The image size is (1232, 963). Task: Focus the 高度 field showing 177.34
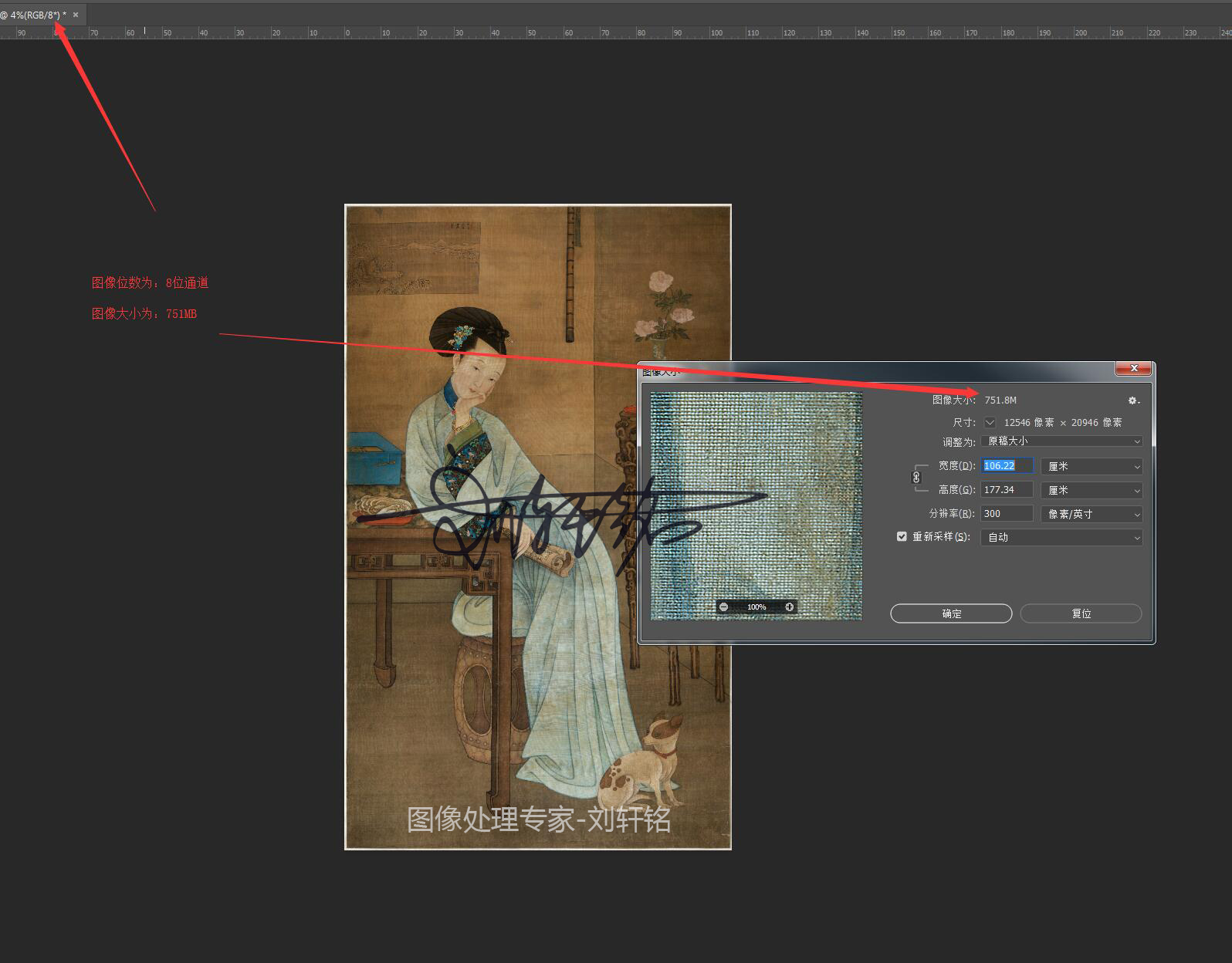pyautogui.click(x=1007, y=490)
